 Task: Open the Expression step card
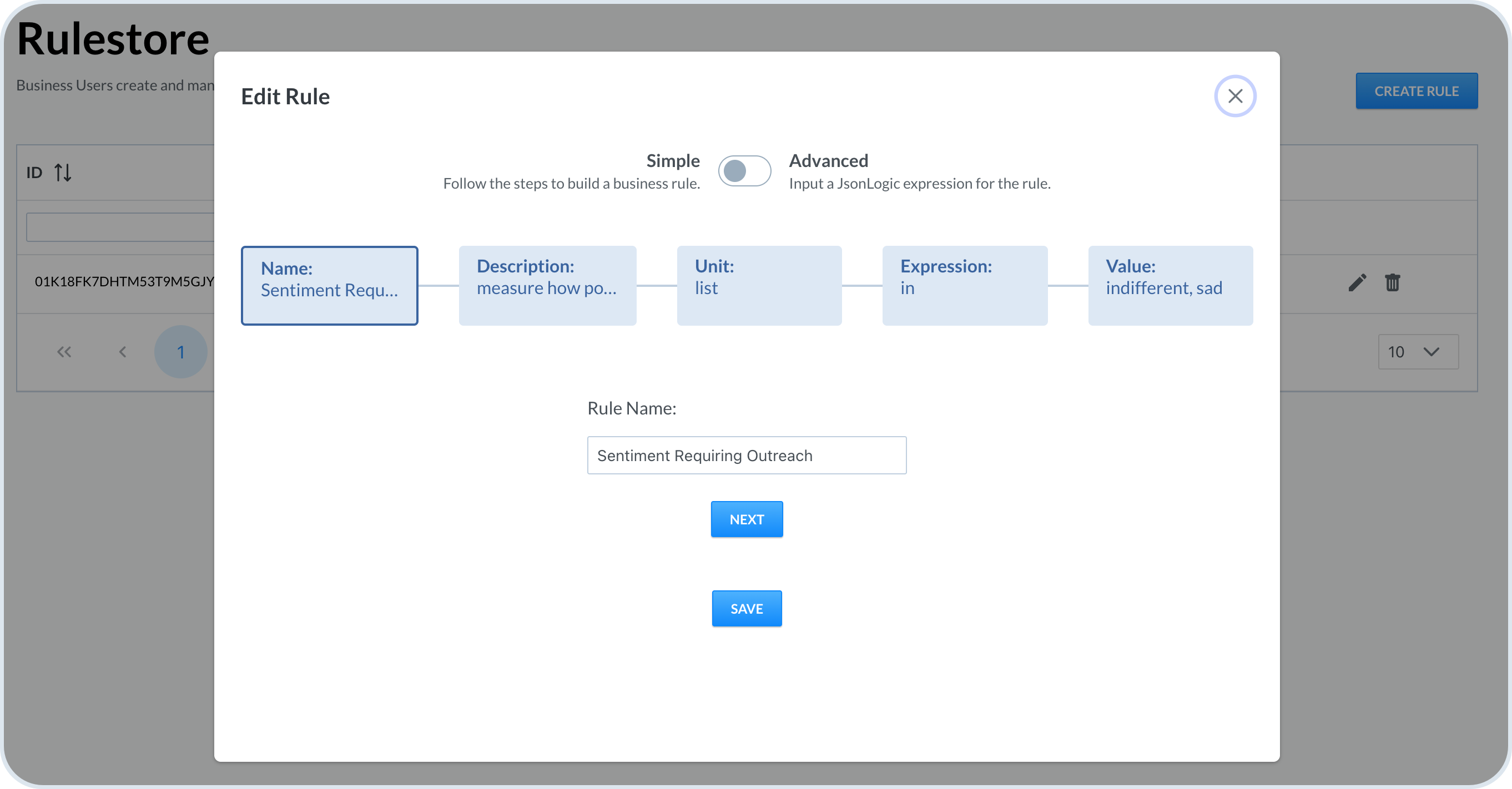point(964,286)
